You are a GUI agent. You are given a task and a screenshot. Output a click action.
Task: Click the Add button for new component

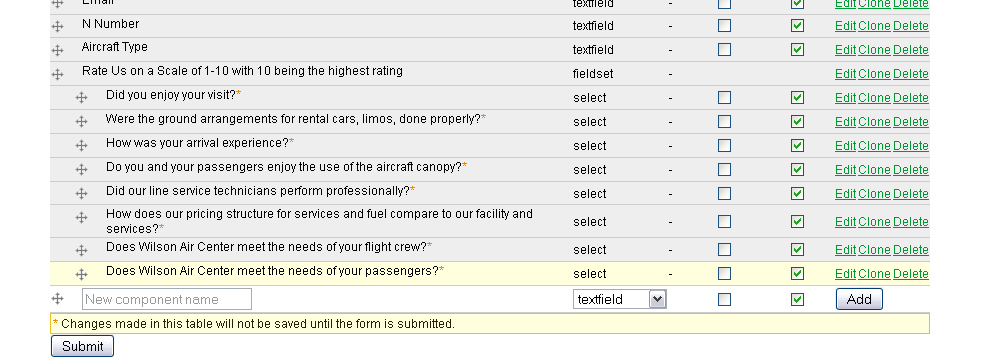pyautogui.click(x=859, y=299)
